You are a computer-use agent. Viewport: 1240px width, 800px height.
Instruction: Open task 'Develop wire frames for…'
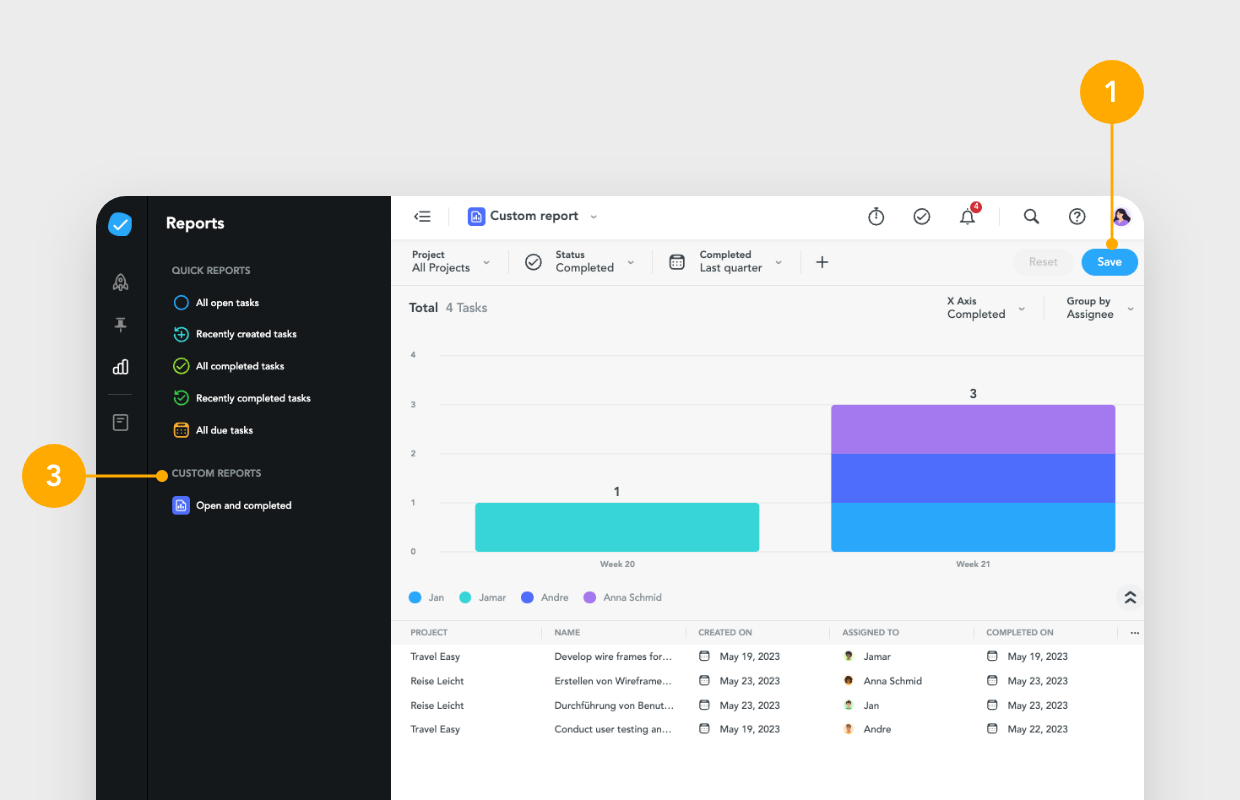click(x=613, y=657)
